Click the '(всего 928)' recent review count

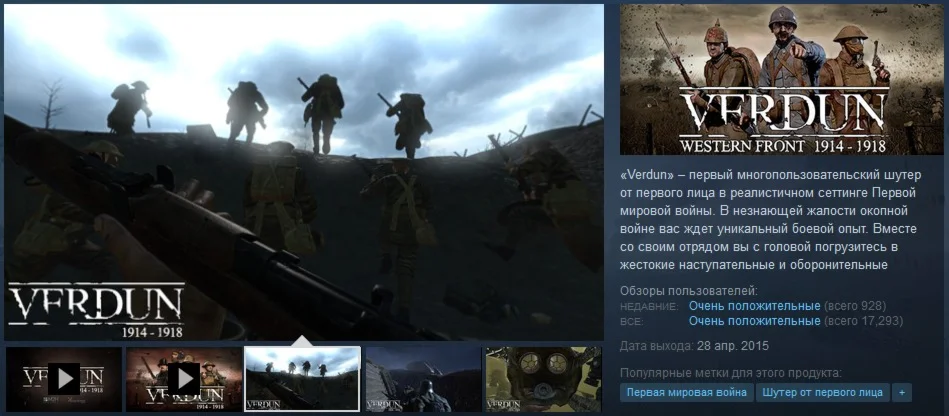tap(855, 306)
